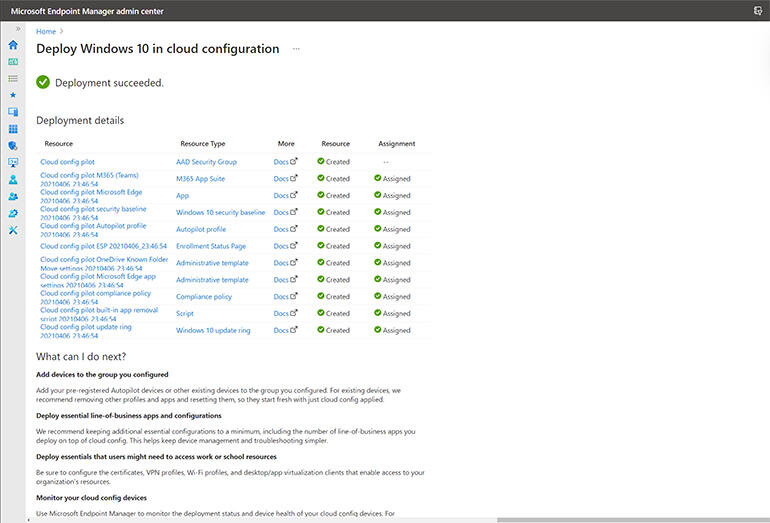
Task: Open Reports monitor icon in sidebar
Action: click(x=13, y=163)
